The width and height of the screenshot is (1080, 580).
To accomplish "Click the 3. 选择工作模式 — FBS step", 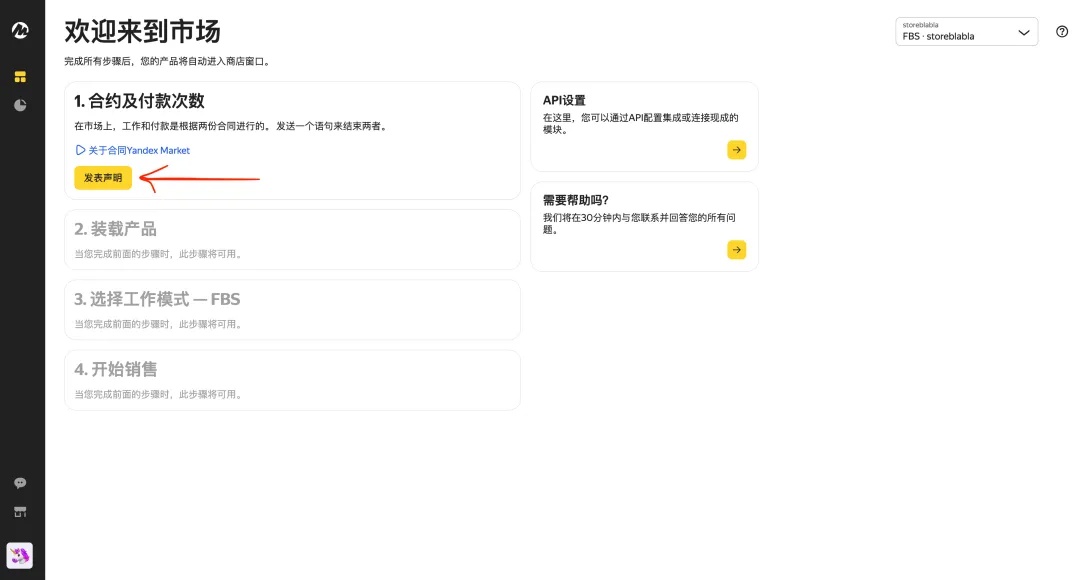I will point(292,309).
